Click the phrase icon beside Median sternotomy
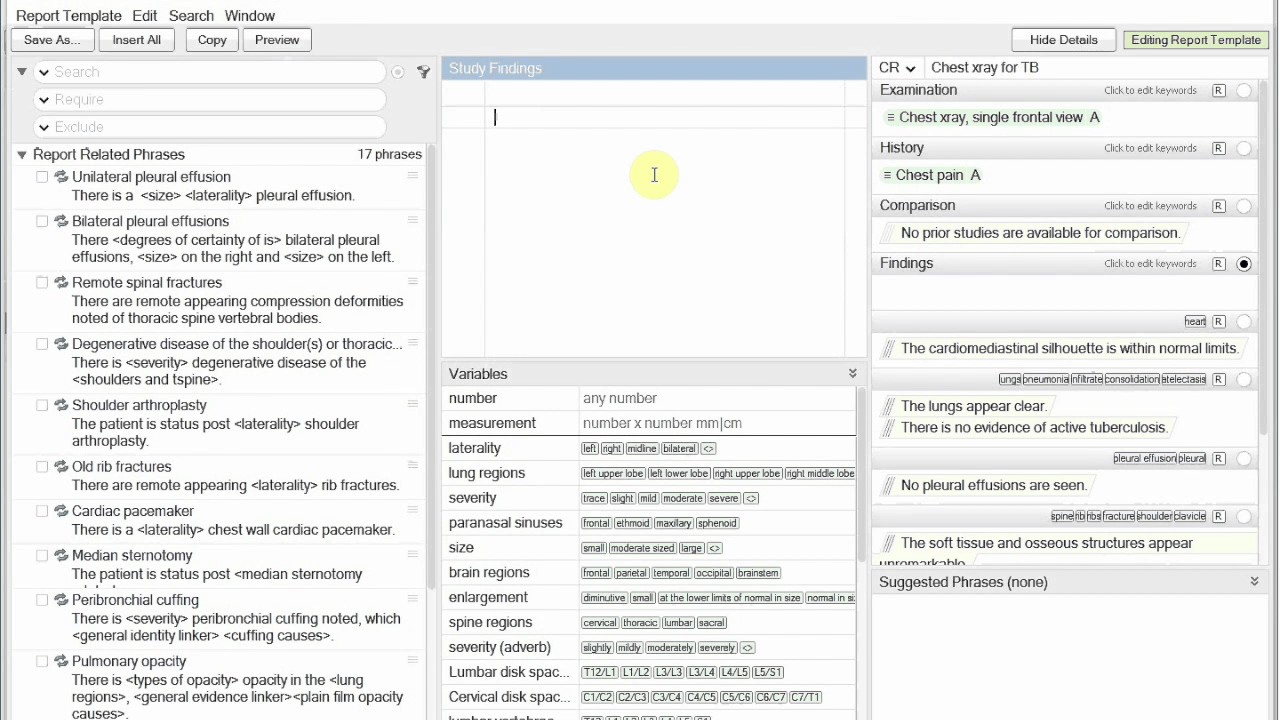Image resolution: width=1280 pixels, height=720 pixels. 61,555
